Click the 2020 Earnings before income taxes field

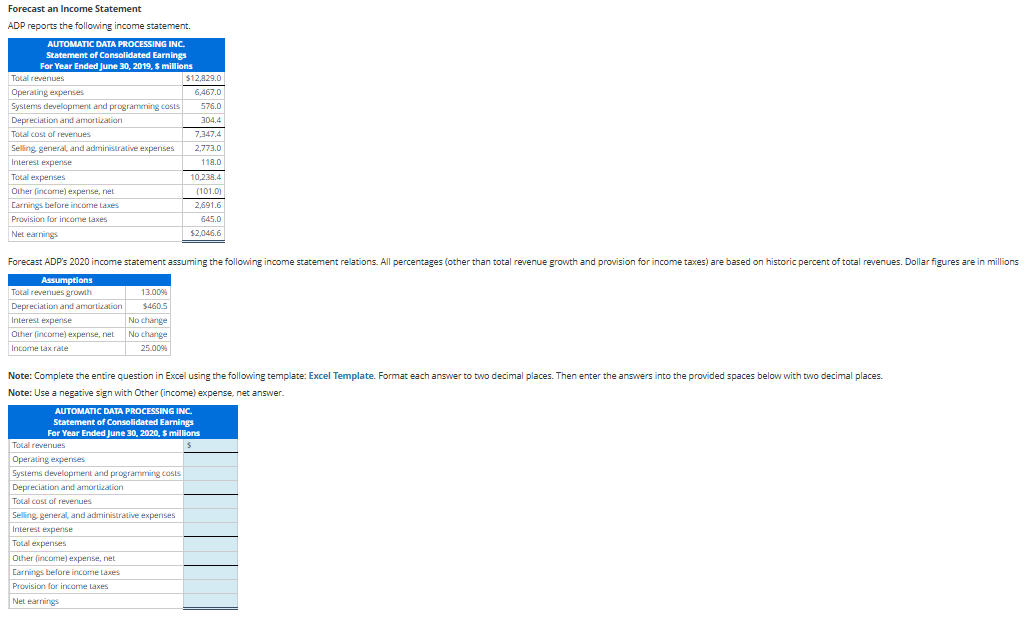(x=210, y=573)
